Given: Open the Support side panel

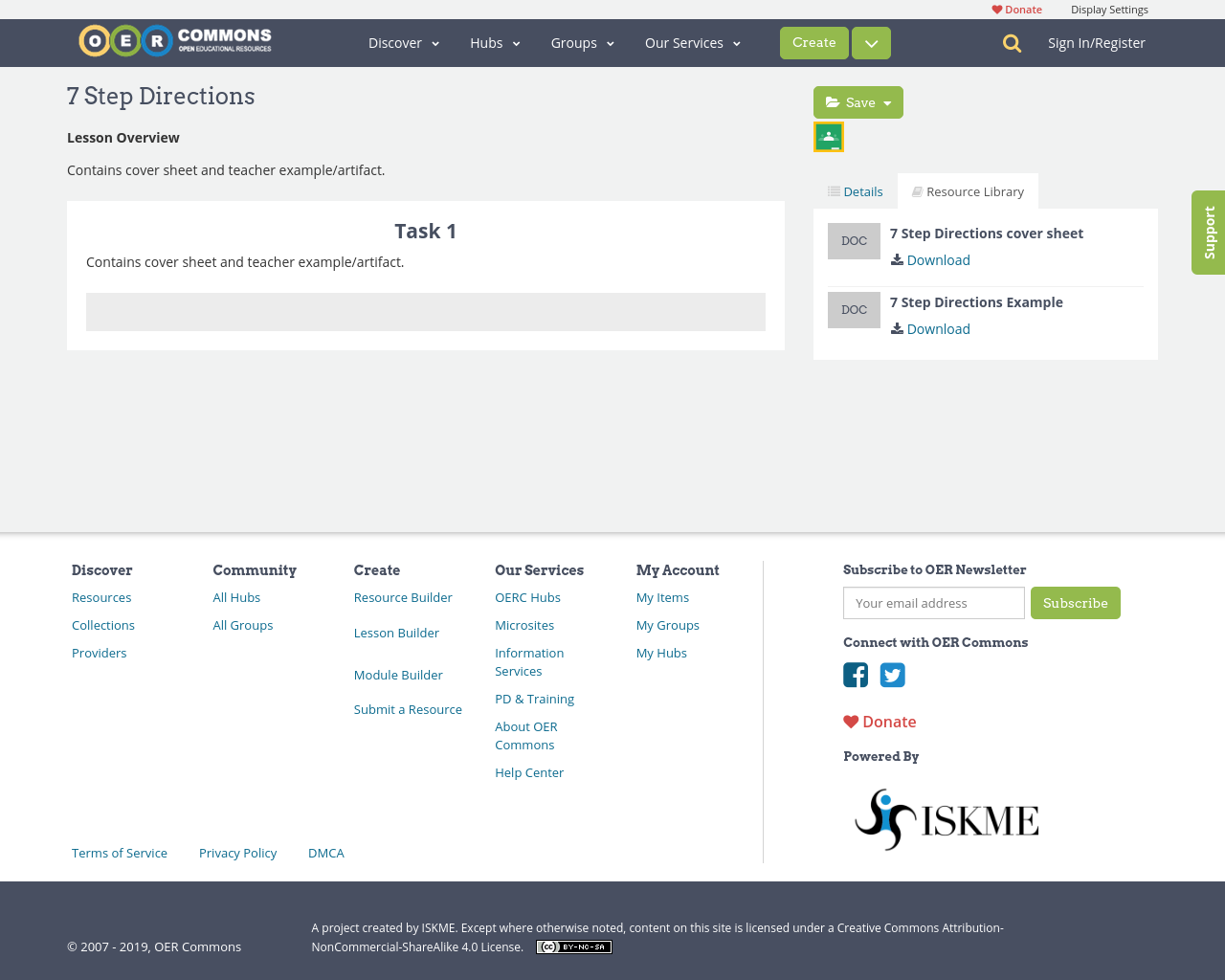Looking at the screenshot, I should tap(1208, 232).
